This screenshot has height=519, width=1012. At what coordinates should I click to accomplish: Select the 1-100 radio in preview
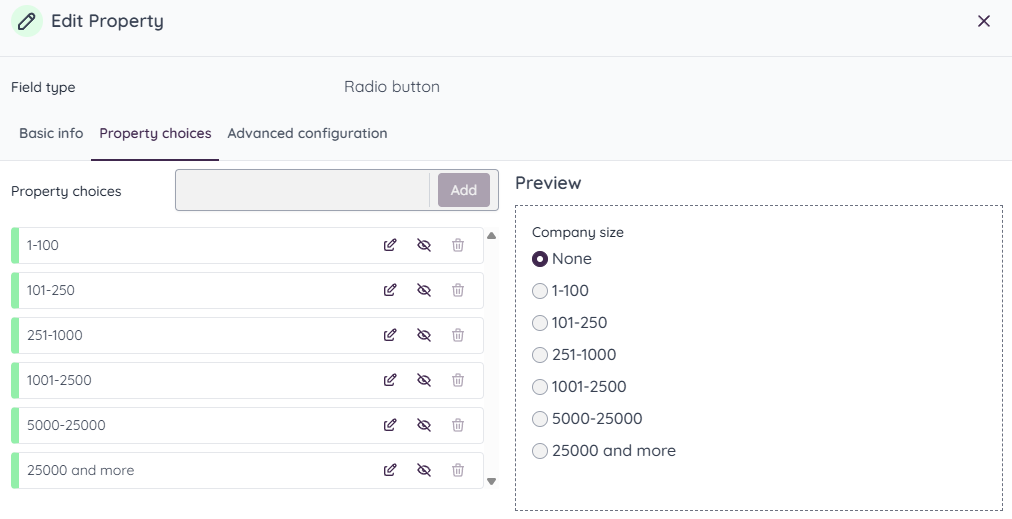(540, 291)
